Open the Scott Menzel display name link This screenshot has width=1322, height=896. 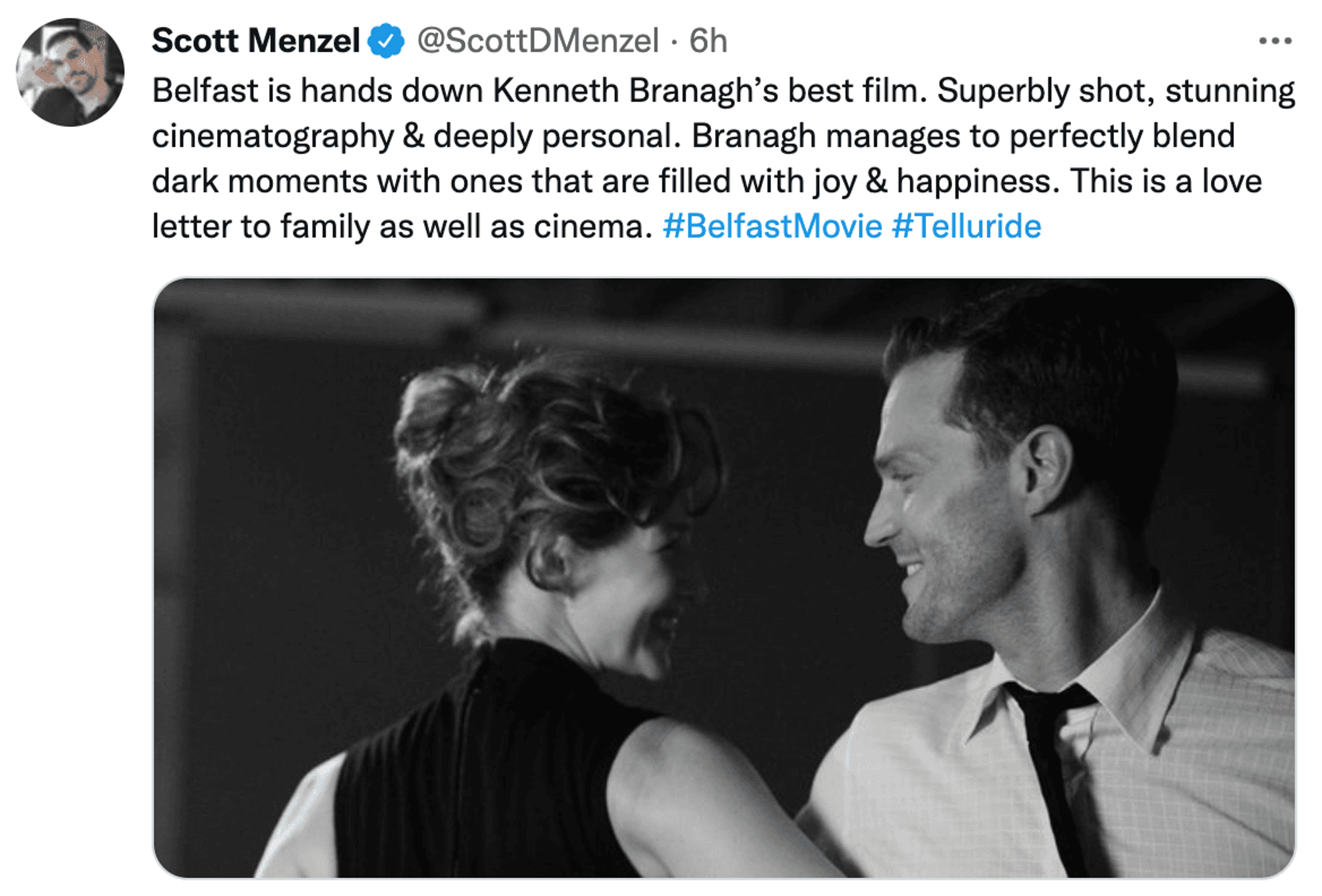(x=255, y=41)
